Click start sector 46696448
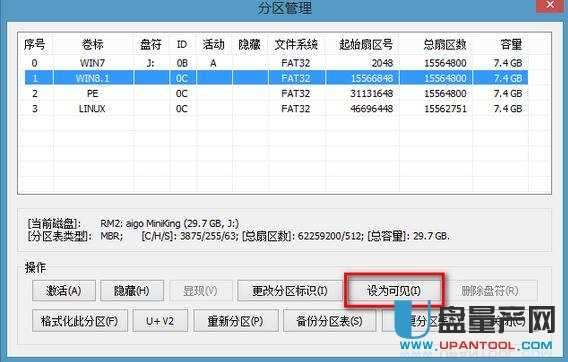 pyautogui.click(x=372, y=109)
